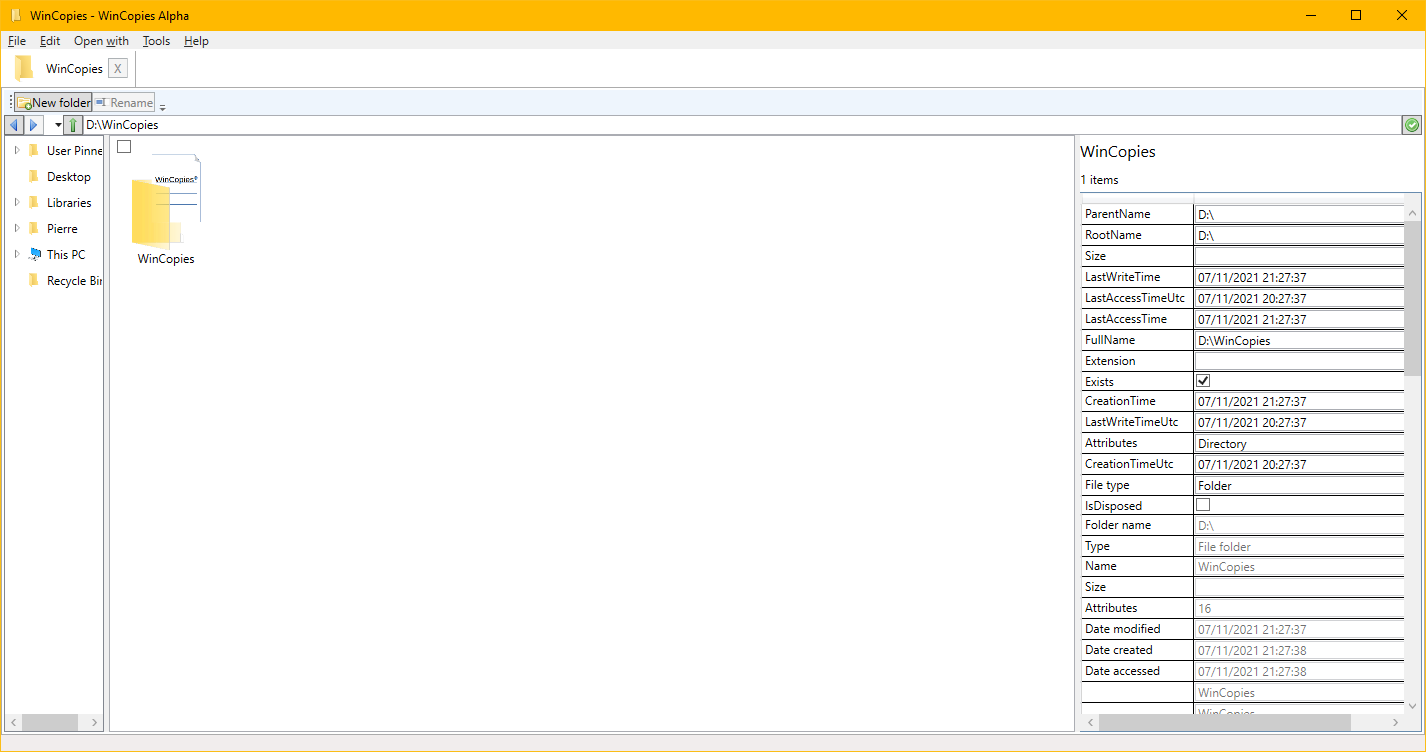Expand the Libraries tree node
Image resolution: width=1426 pixels, height=752 pixels.
[x=17, y=203]
